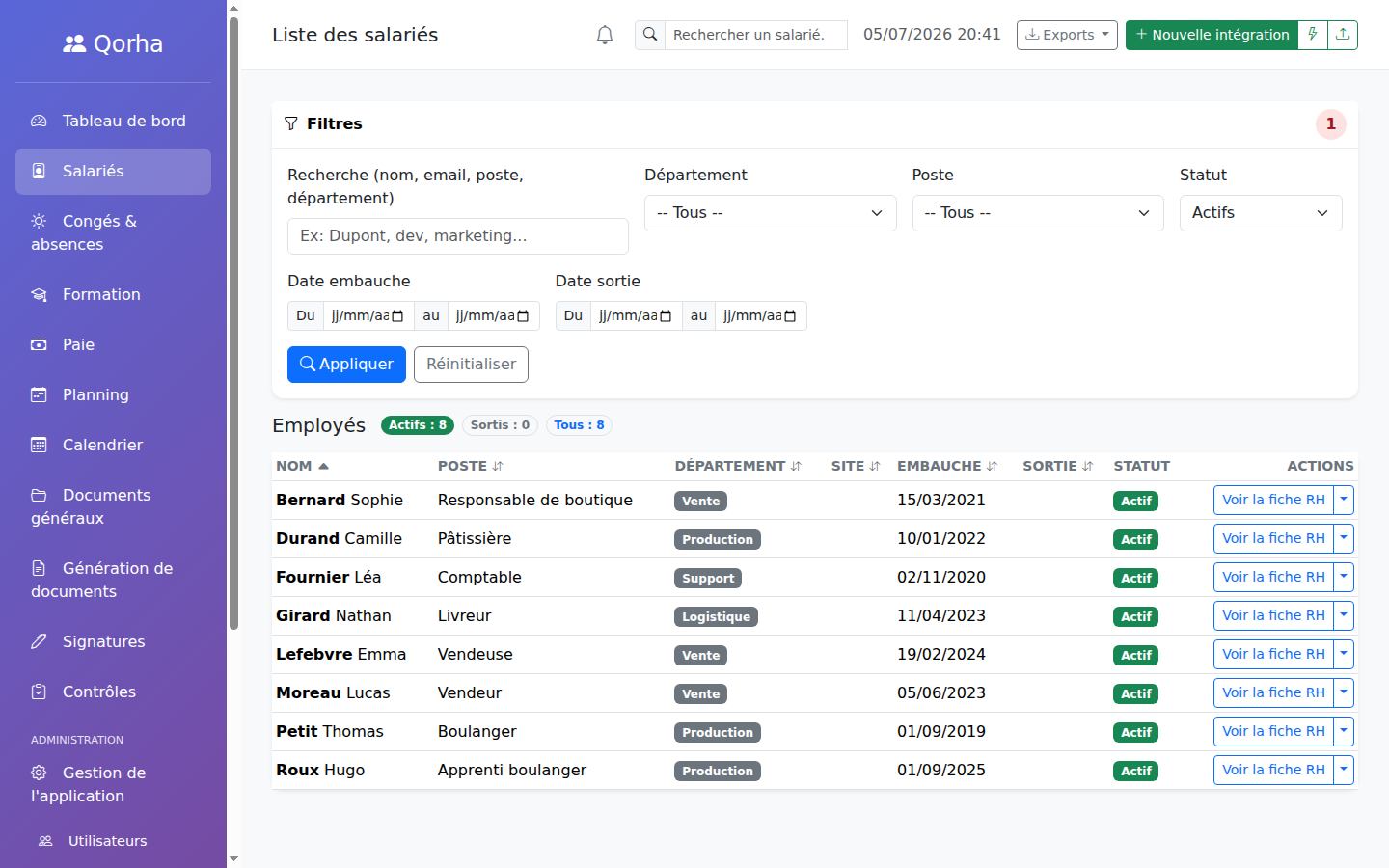
Task: Sort by Département column arrows
Action: [x=796, y=466]
